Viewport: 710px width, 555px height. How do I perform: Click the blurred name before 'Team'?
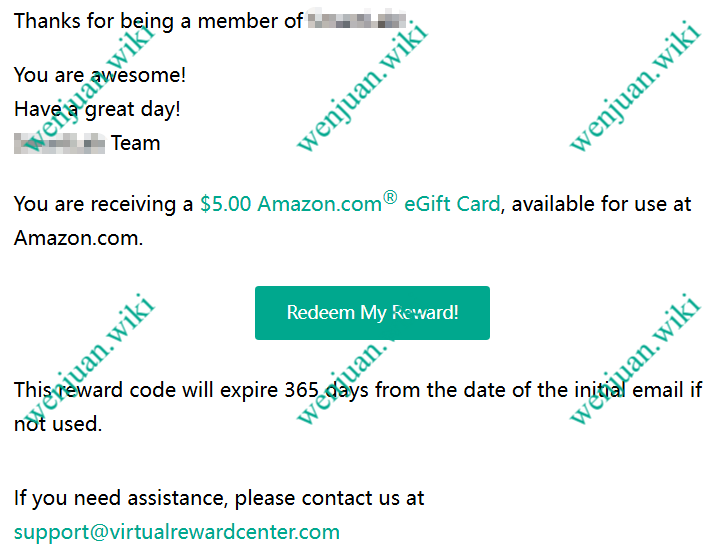pyautogui.click(x=60, y=144)
